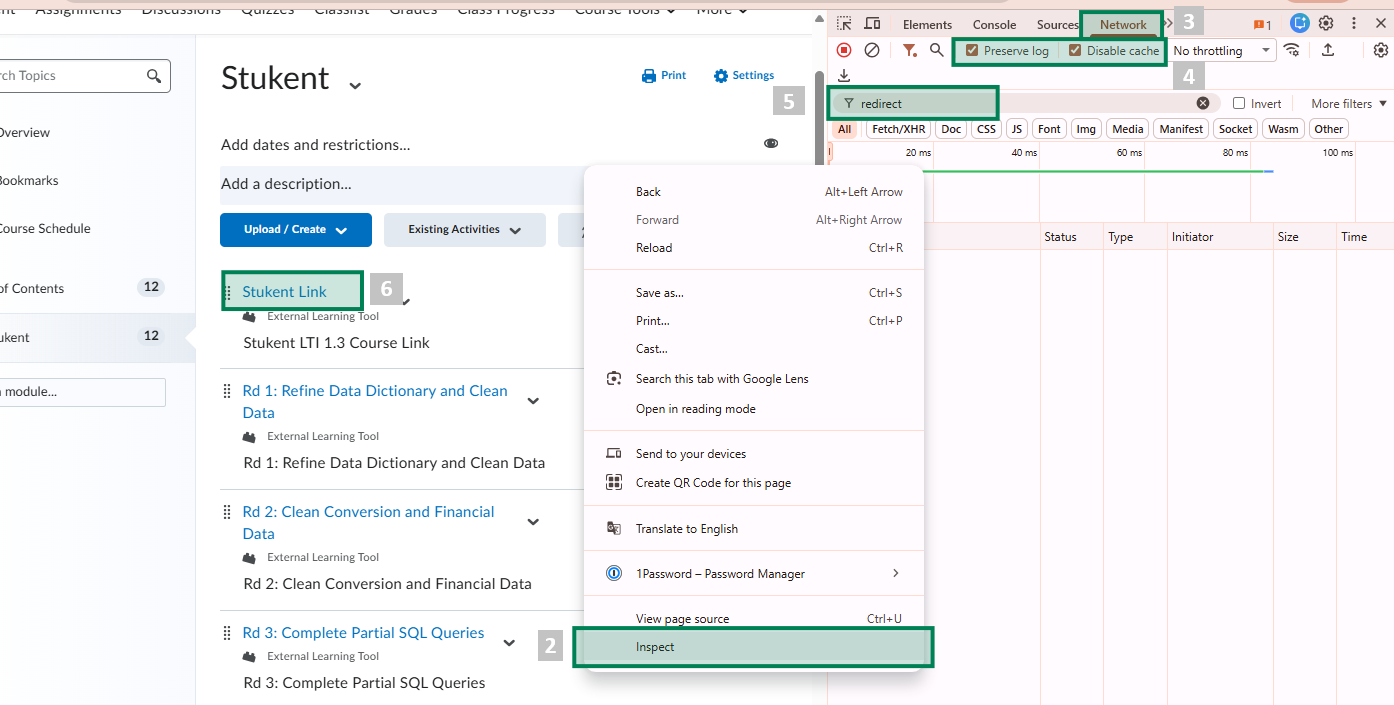Viewport: 1394px width, 705px height.
Task: Click the inspect element picker icon
Action: [845, 24]
